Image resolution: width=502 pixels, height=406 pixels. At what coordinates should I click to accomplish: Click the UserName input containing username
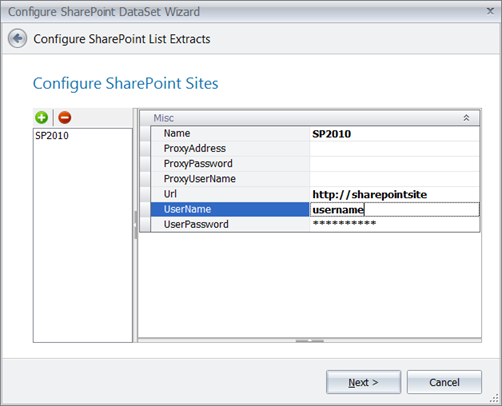click(x=394, y=209)
